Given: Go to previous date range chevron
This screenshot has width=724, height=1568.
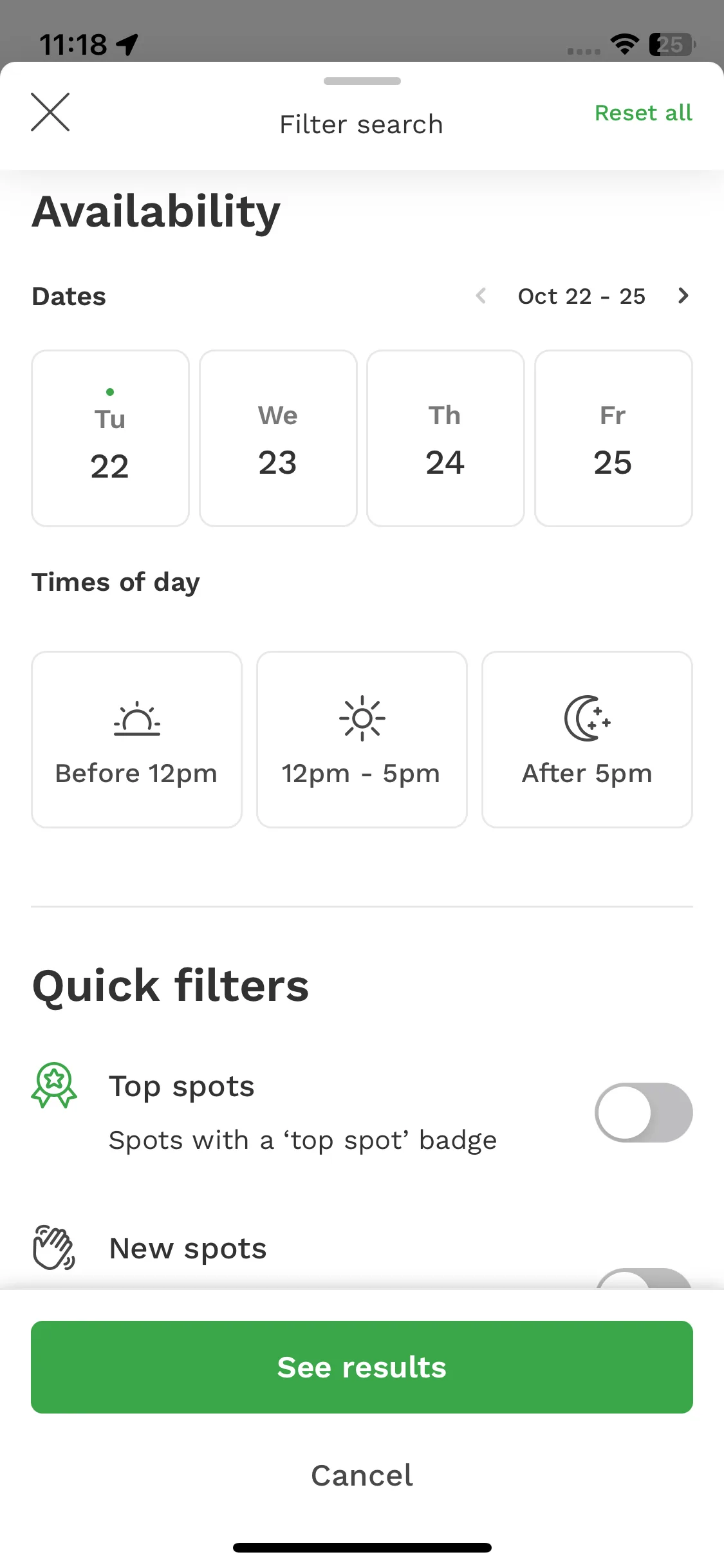Looking at the screenshot, I should (x=481, y=296).
